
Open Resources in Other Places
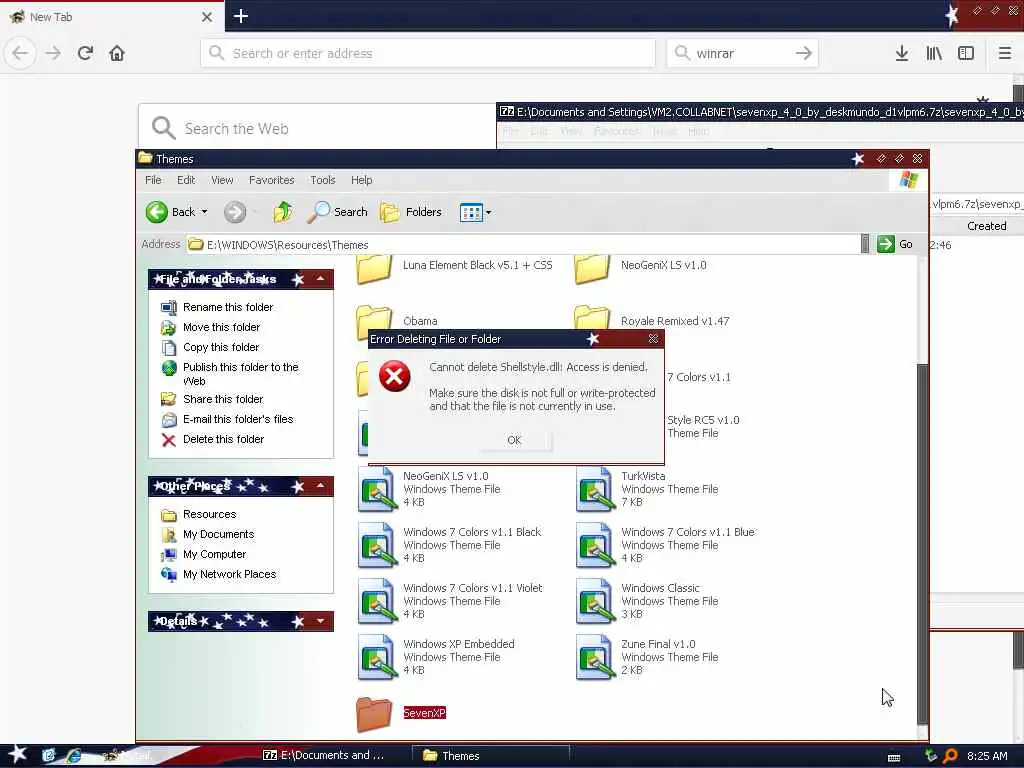click(209, 515)
